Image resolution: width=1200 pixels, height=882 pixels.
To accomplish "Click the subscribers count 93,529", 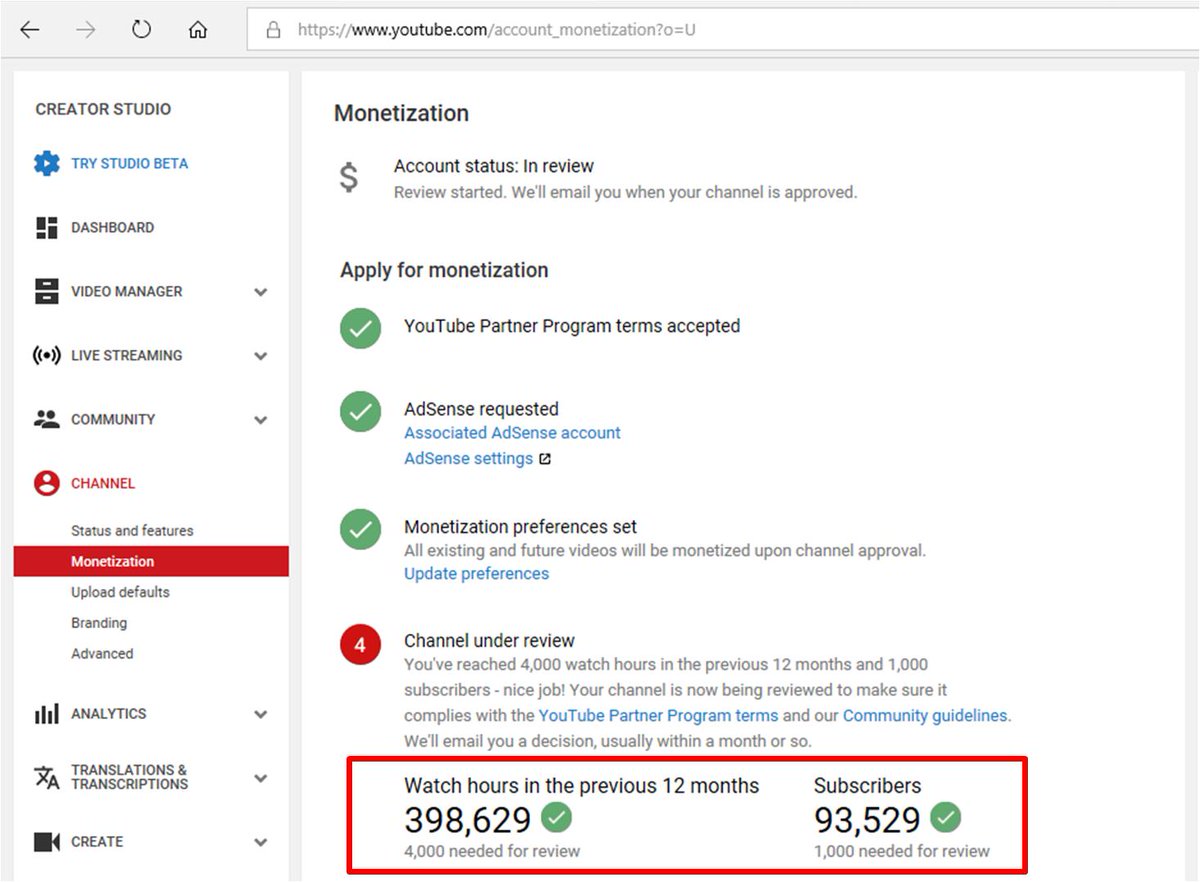I will (867, 820).
